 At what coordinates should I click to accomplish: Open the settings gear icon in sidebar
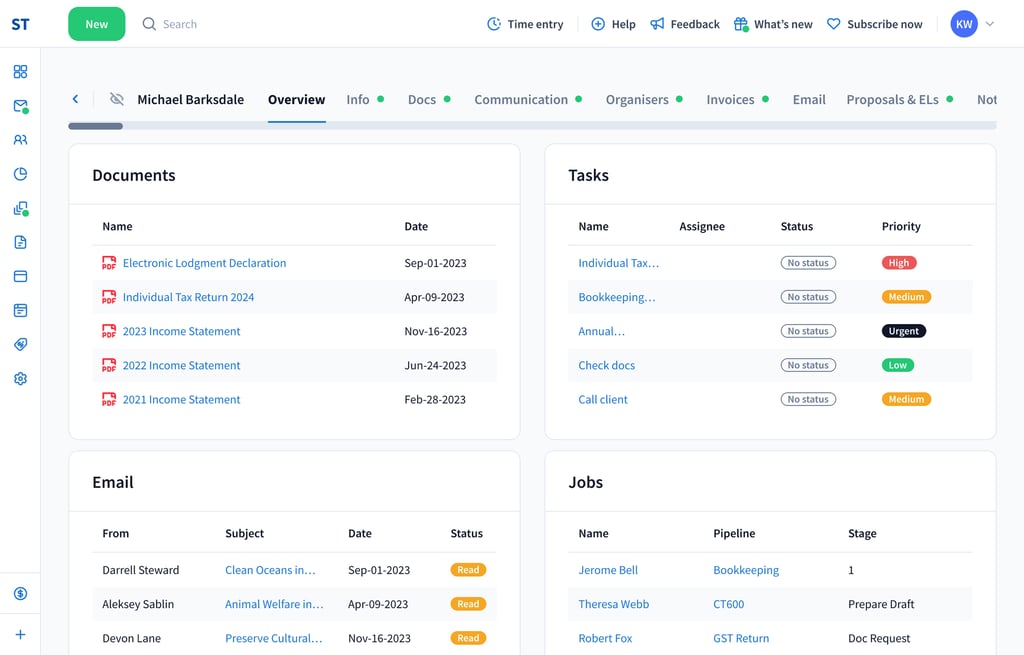(20, 379)
